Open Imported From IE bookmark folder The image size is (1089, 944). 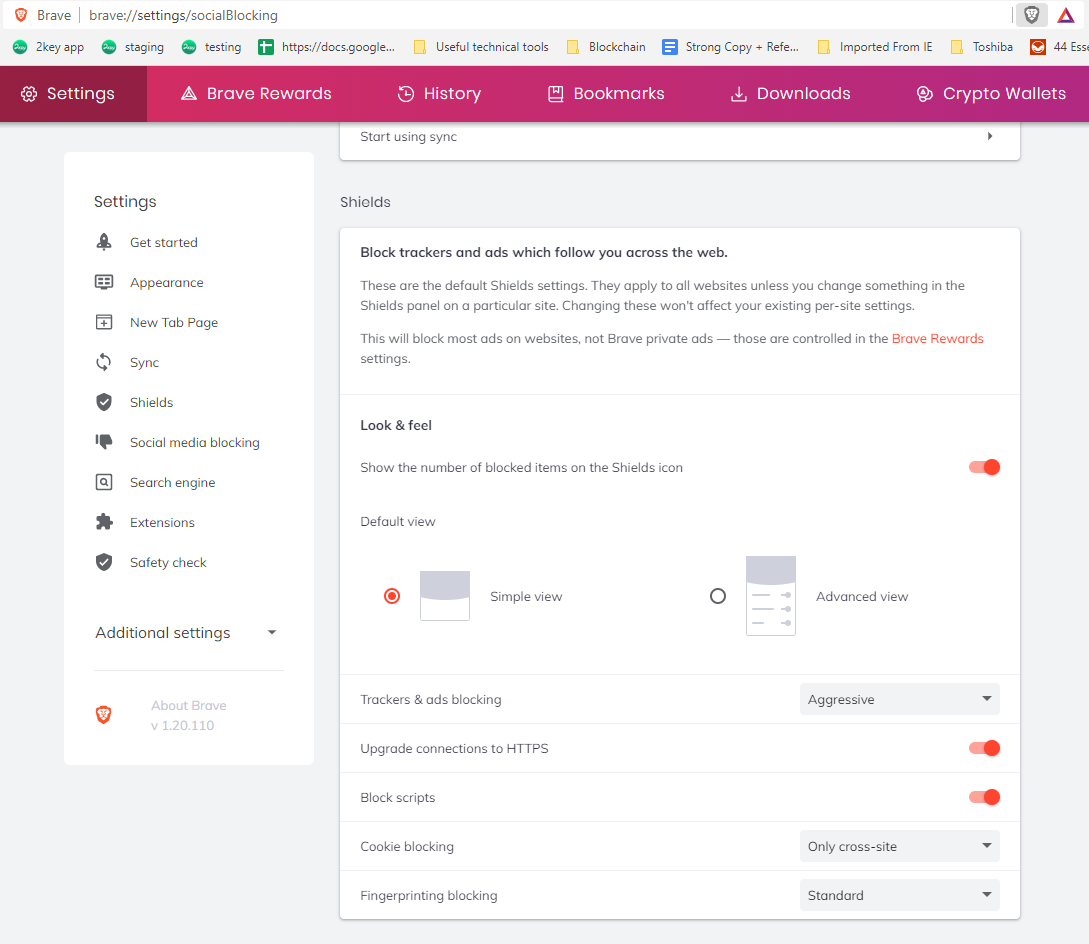coord(874,47)
